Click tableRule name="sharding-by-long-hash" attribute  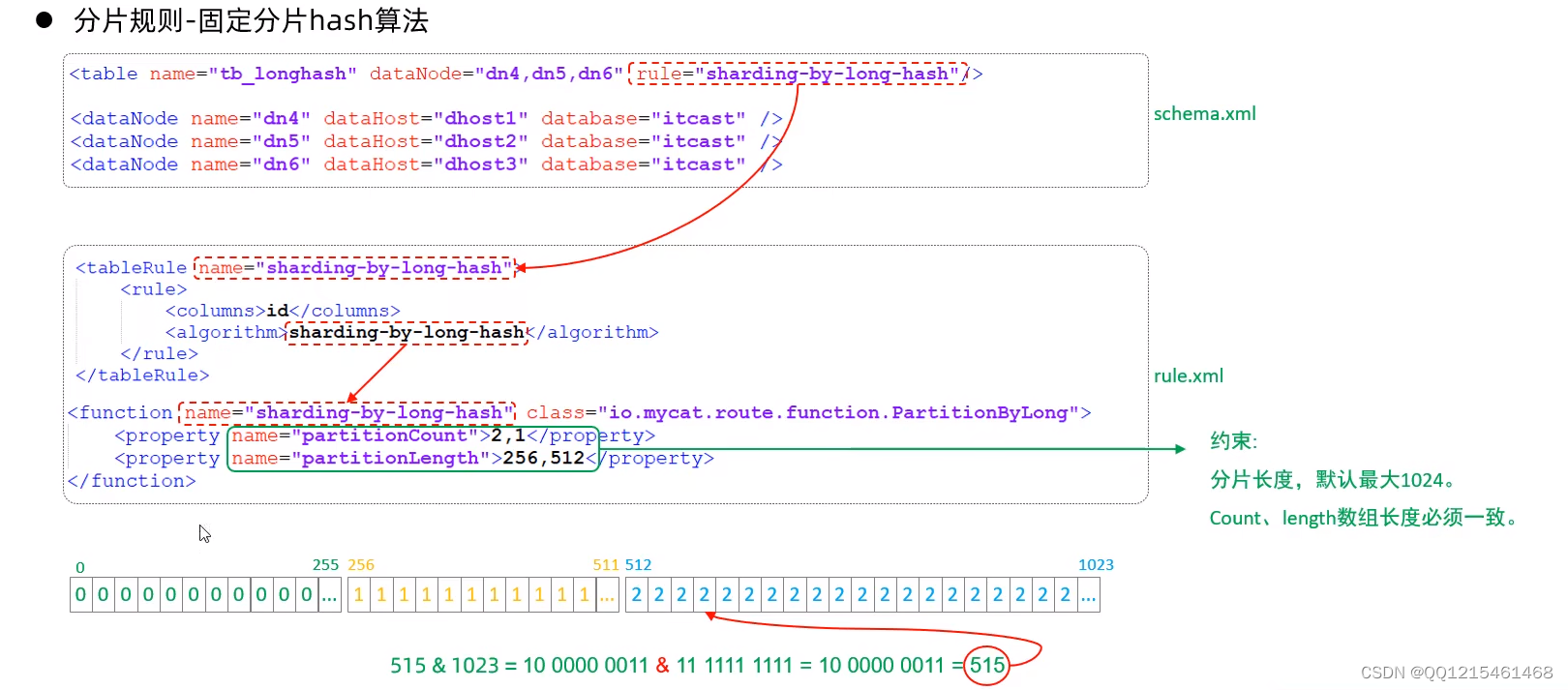coord(354,267)
